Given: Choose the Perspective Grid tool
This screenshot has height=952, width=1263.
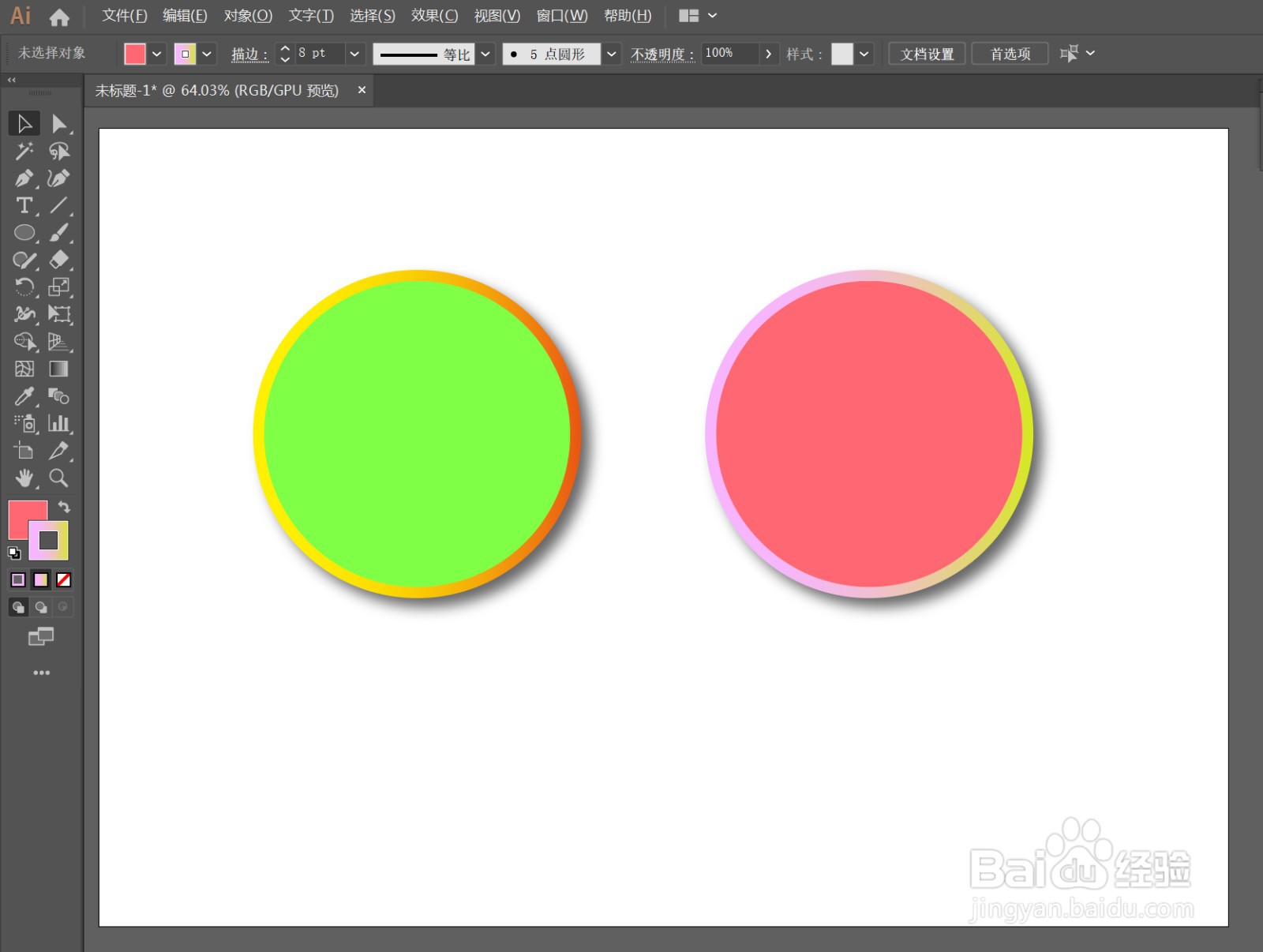Looking at the screenshot, I should [59, 342].
